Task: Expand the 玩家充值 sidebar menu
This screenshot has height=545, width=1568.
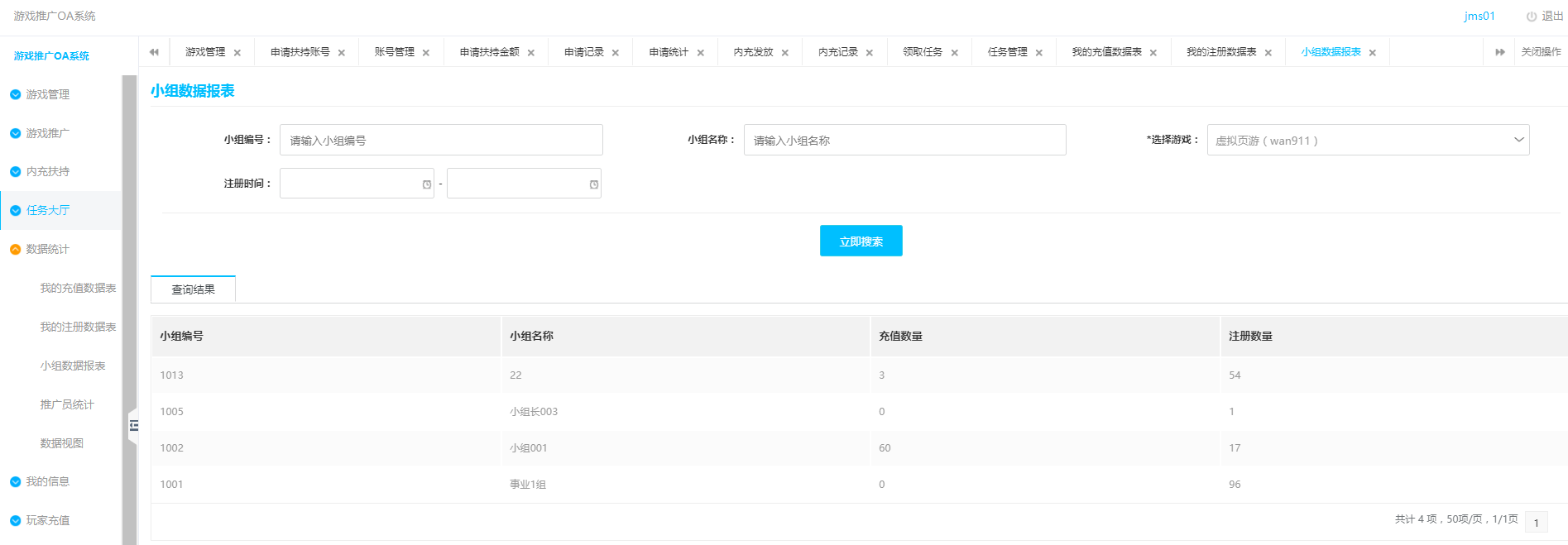Action: click(x=47, y=520)
